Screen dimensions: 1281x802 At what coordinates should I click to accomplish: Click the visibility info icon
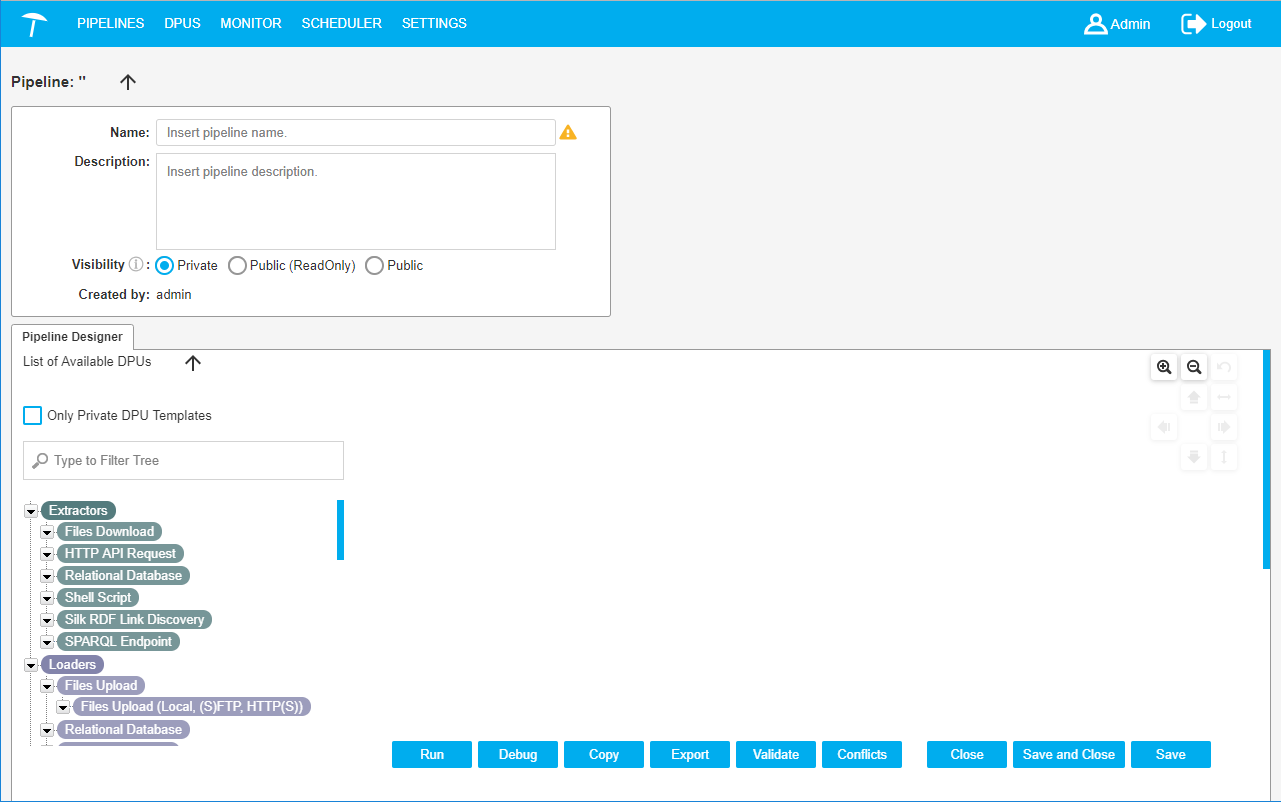click(x=137, y=265)
